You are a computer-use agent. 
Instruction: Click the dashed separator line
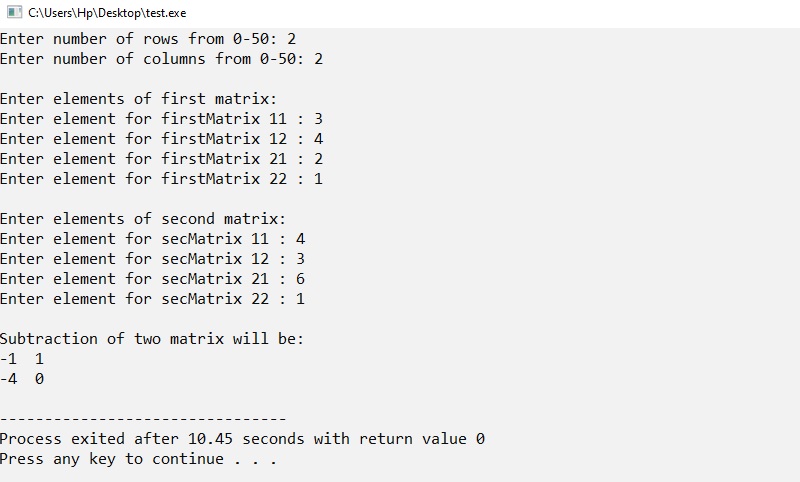point(143,419)
